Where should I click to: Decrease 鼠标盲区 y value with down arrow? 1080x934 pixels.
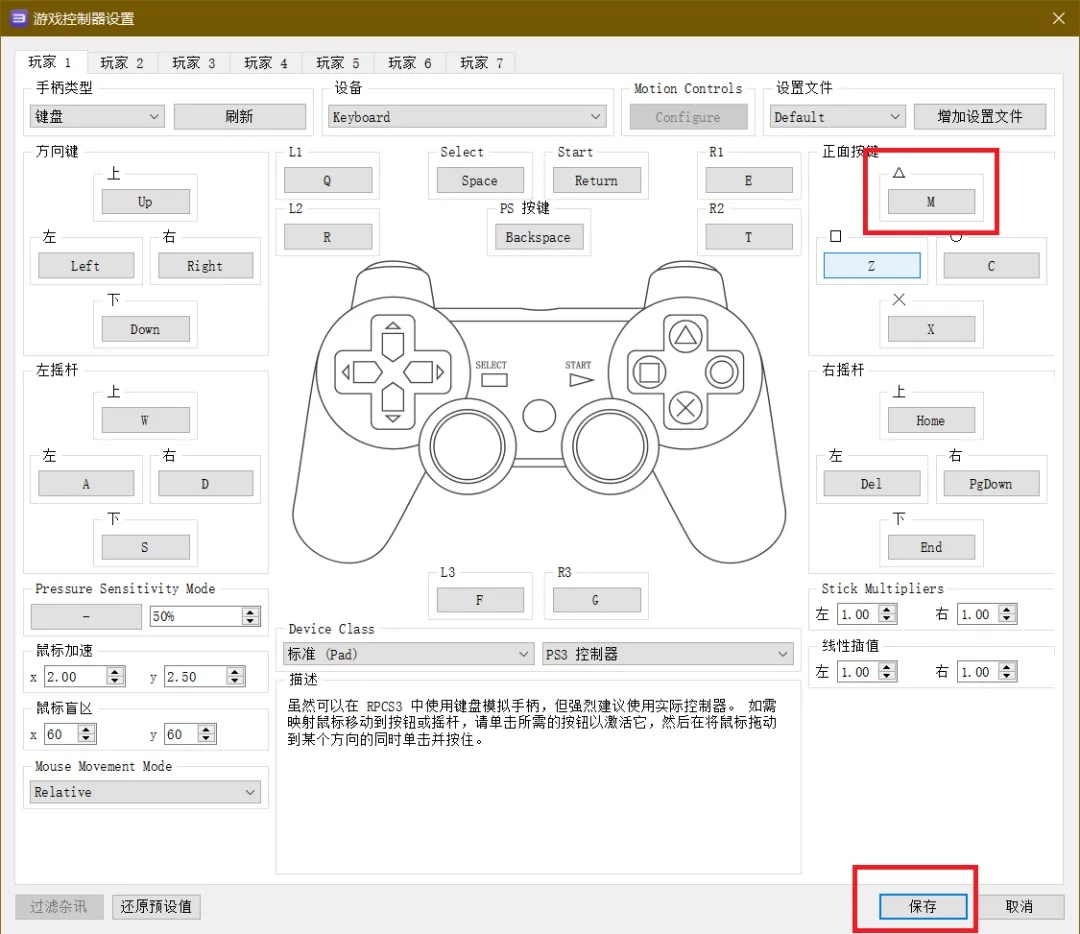[x=207, y=739]
